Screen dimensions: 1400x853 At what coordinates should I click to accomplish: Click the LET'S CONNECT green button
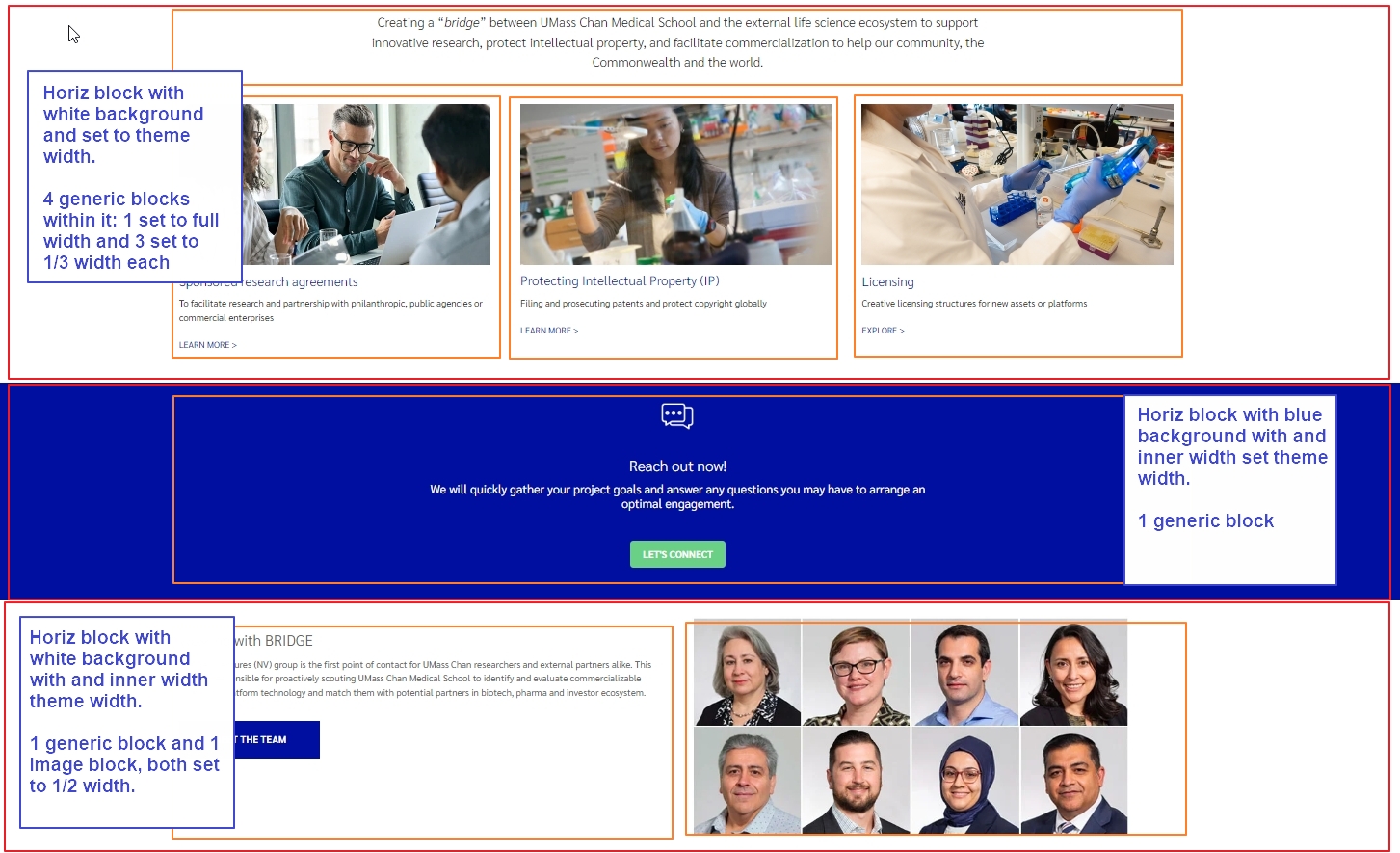coord(677,554)
